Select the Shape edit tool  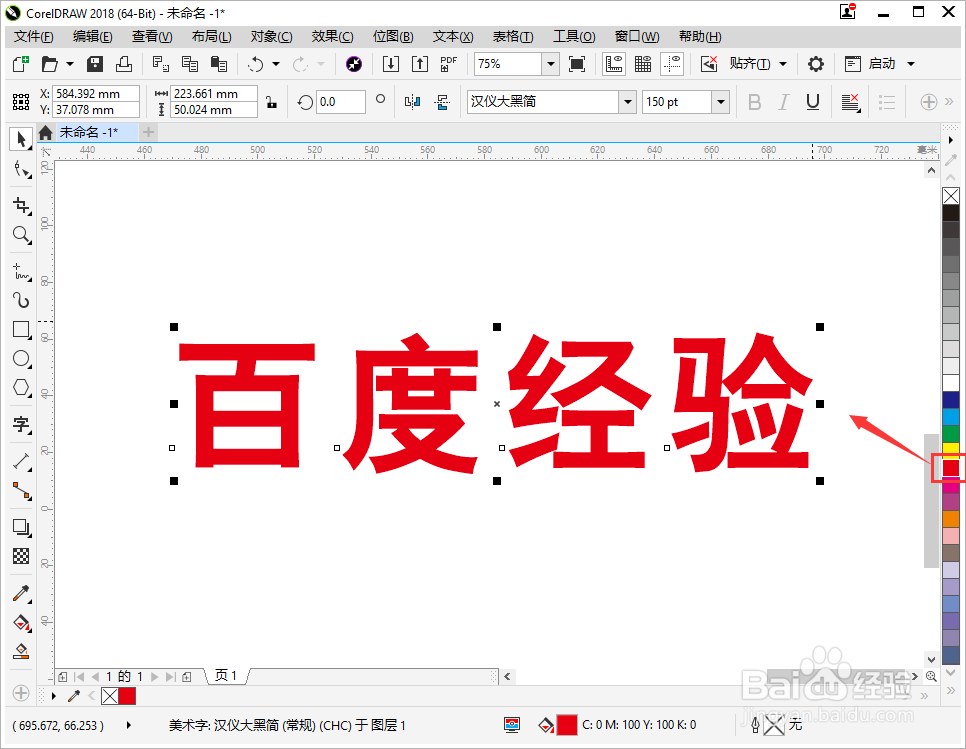[22, 169]
